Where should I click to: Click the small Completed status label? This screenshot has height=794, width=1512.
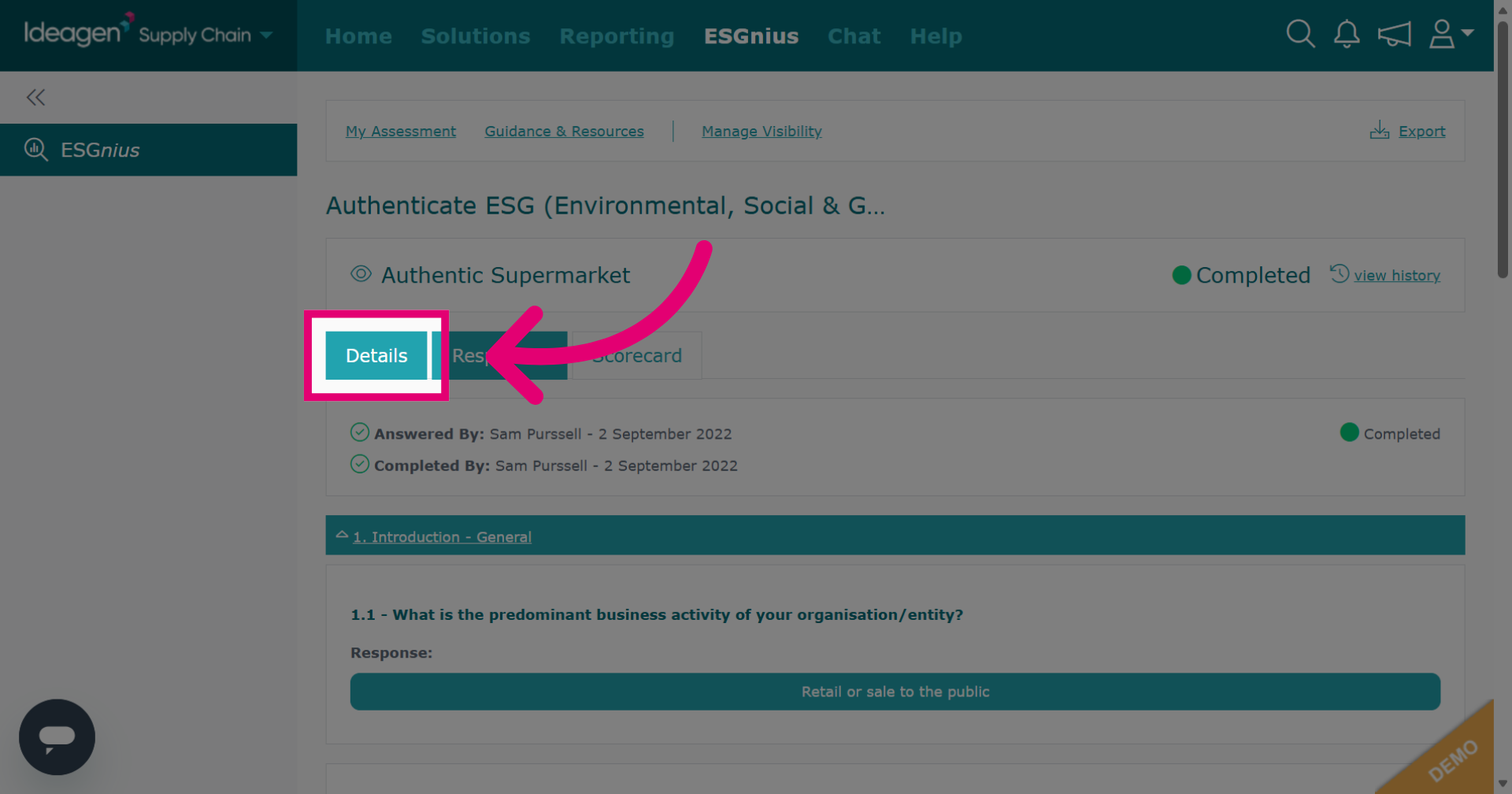[1401, 434]
